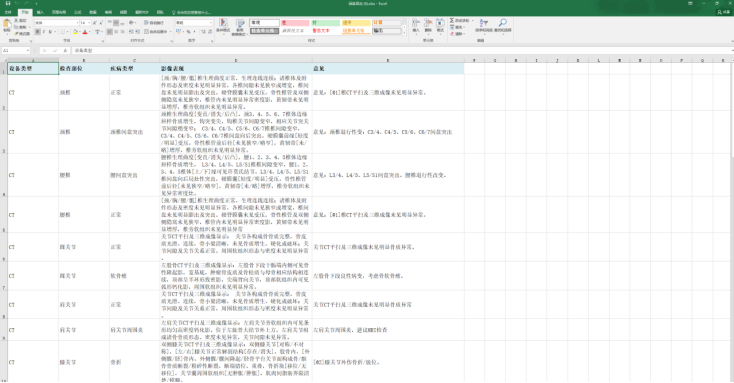The width and height of the screenshot is (734, 383).
Task: Toggle top align button
Action: pyautogui.click(x=110, y=22)
